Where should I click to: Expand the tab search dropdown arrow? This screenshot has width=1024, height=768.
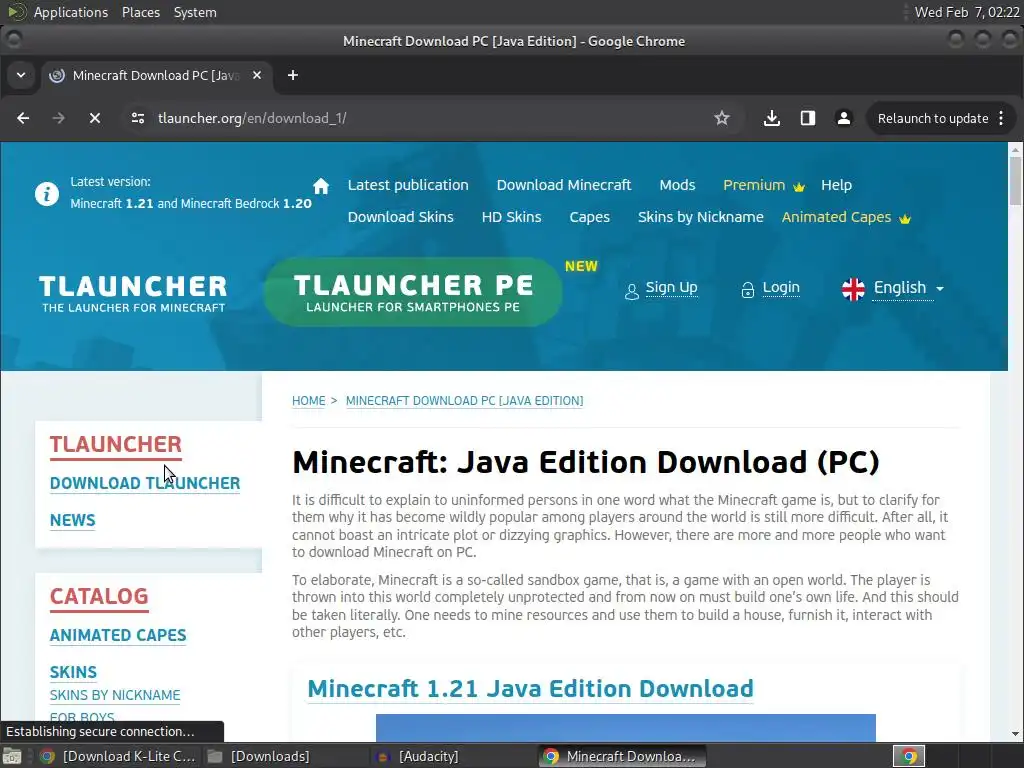click(21, 75)
